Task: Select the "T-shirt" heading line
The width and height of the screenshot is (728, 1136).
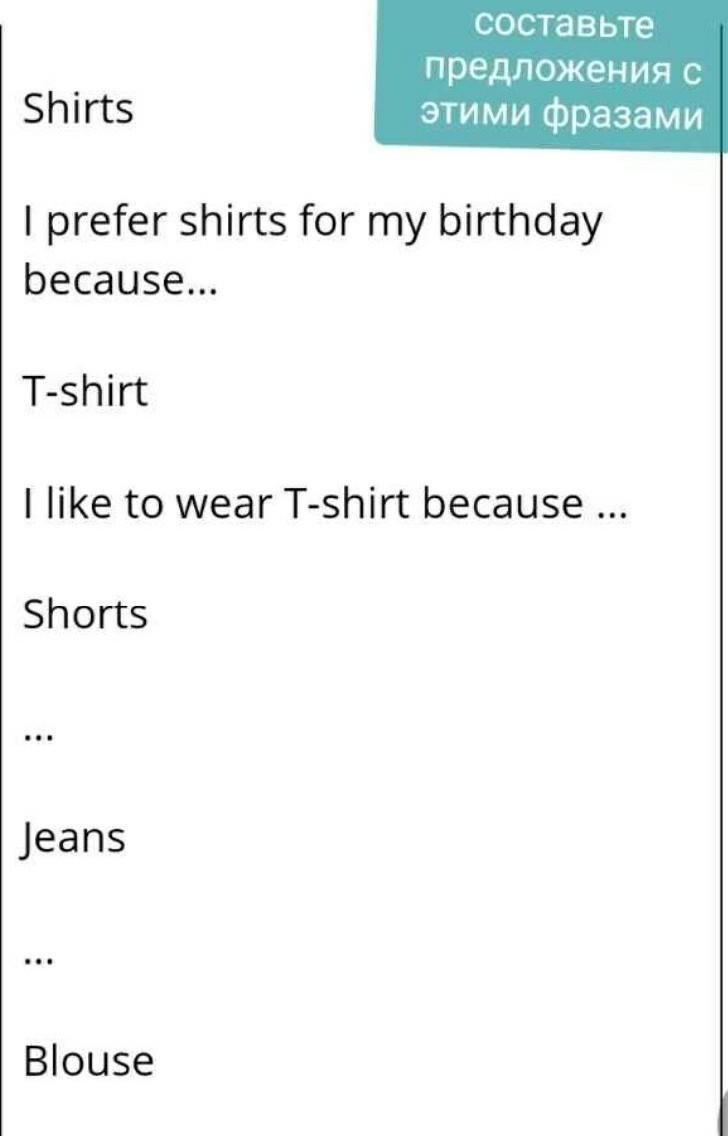Action: point(85,391)
